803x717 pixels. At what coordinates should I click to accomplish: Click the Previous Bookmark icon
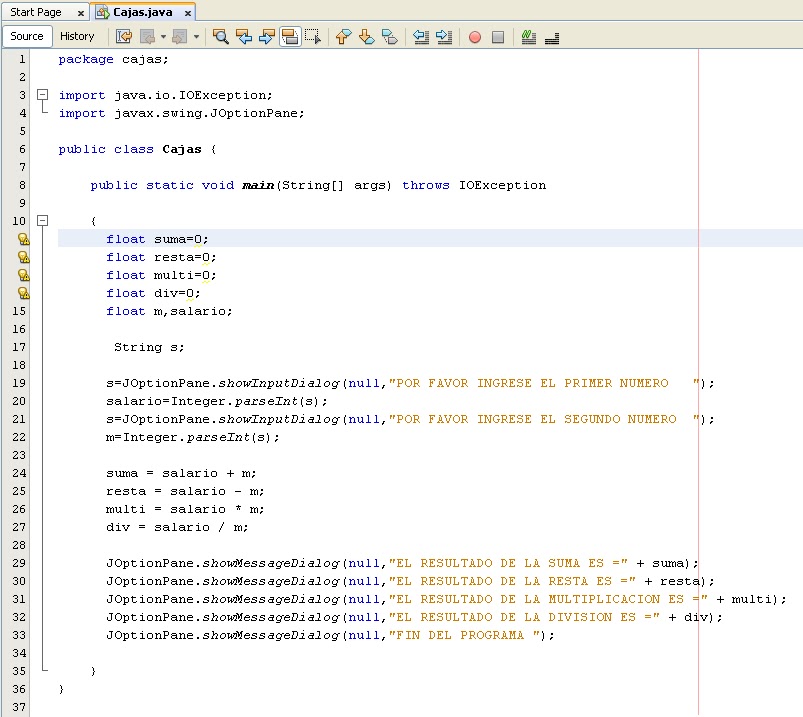pos(343,36)
